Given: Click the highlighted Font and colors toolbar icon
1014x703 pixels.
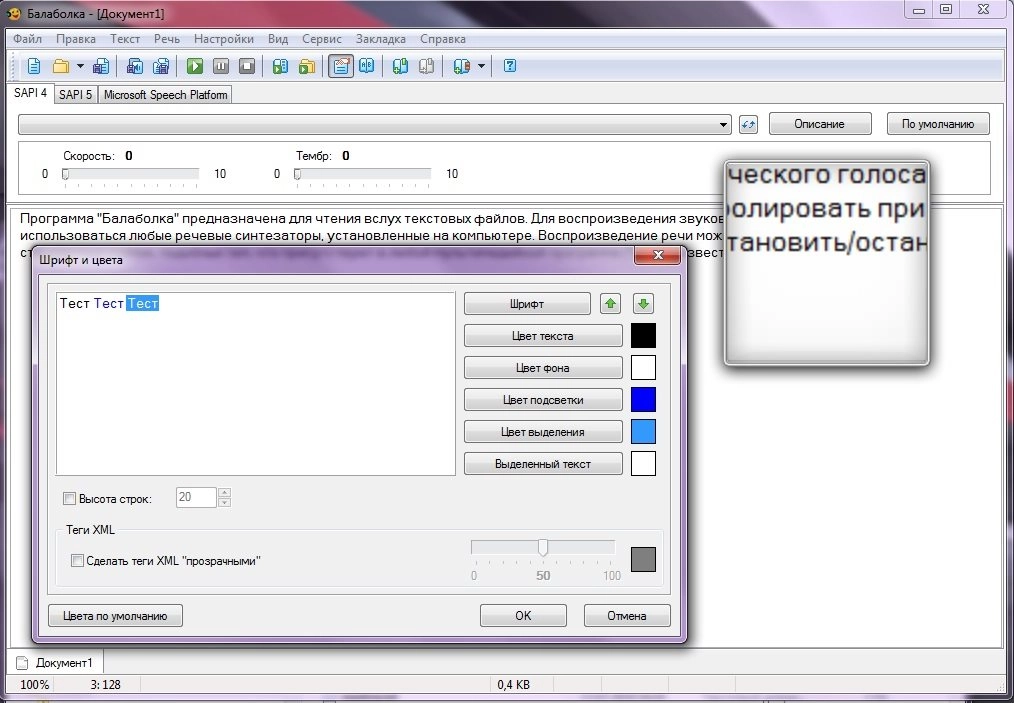Looking at the screenshot, I should [341, 66].
